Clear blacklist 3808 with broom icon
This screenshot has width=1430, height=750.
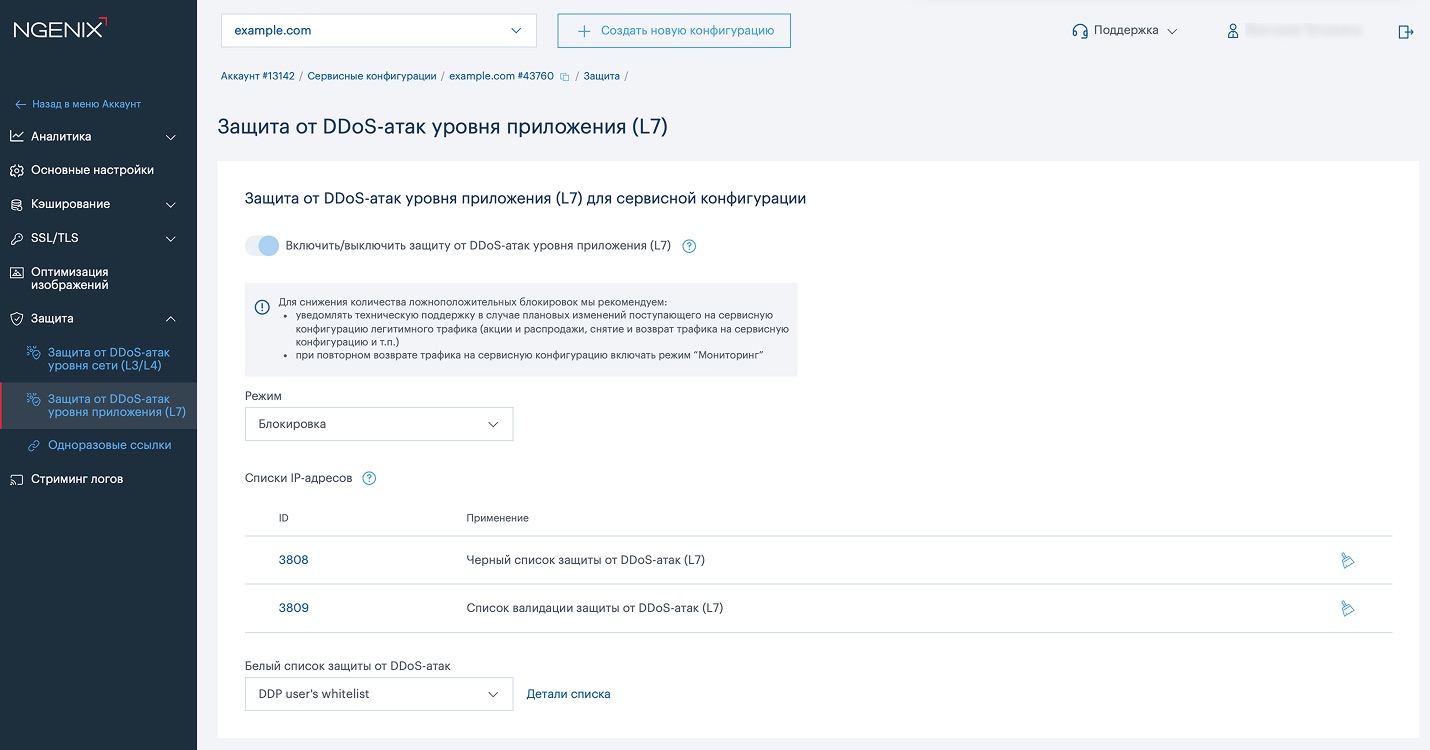pyautogui.click(x=1347, y=560)
